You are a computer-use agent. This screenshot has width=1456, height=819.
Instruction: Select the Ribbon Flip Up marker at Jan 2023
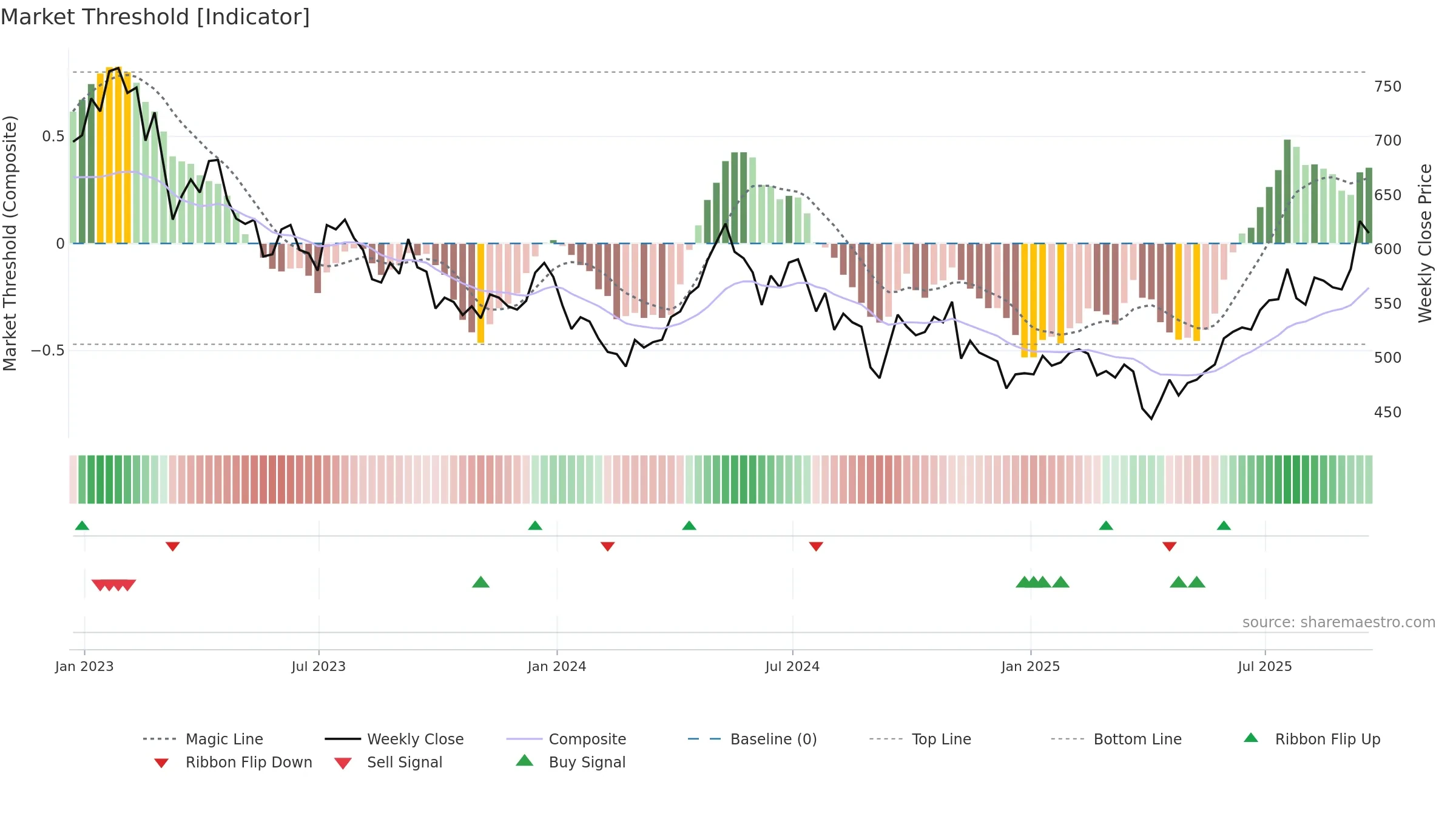tap(82, 525)
